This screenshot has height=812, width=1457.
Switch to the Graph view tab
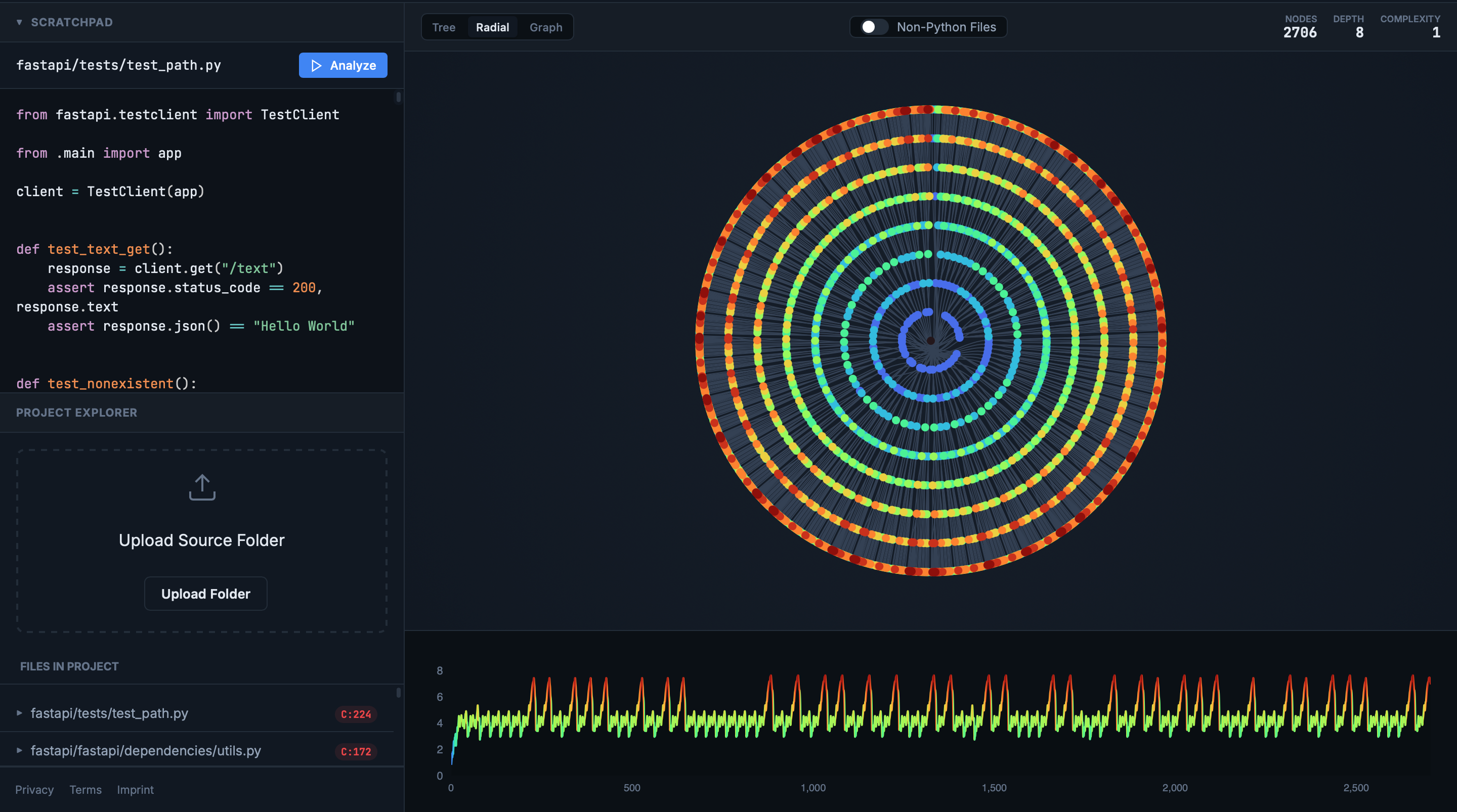point(545,27)
